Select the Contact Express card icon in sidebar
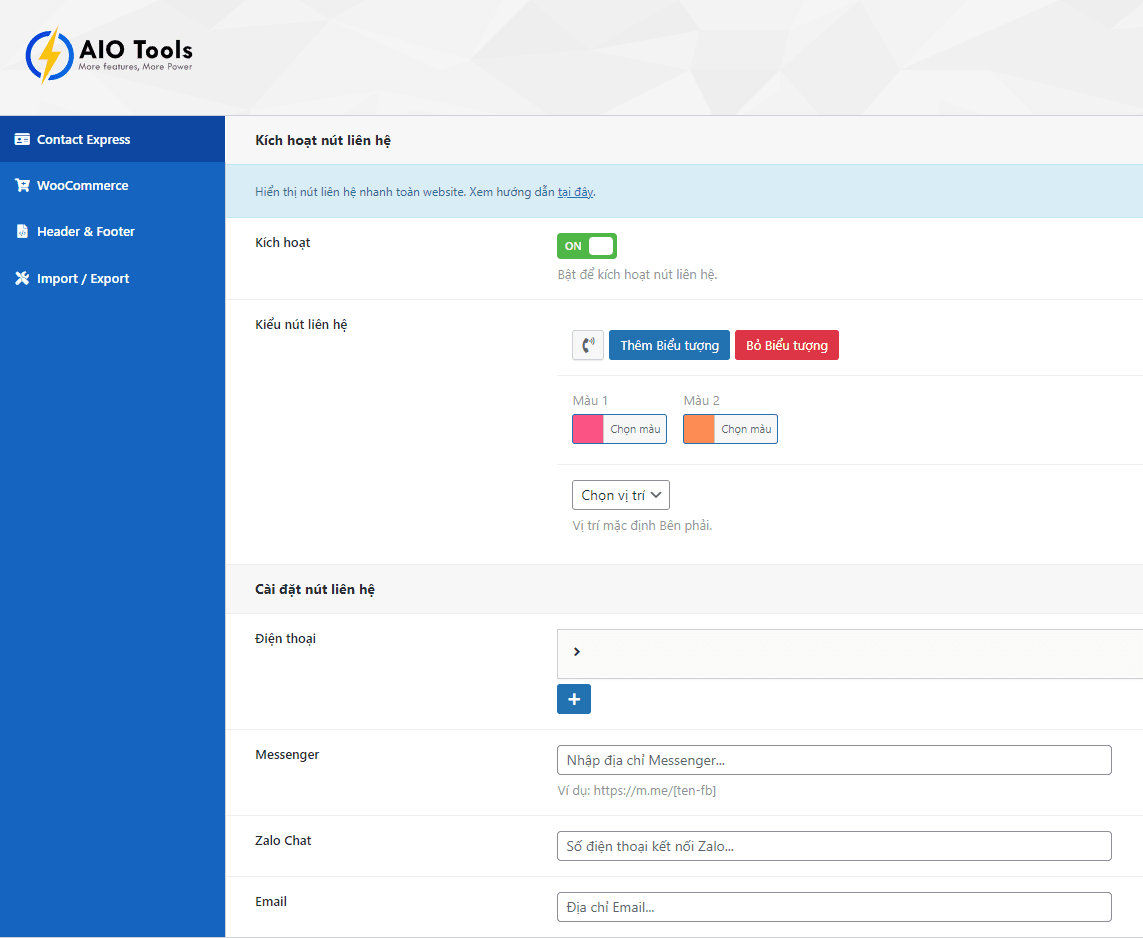The image size is (1143, 938). click(22, 139)
